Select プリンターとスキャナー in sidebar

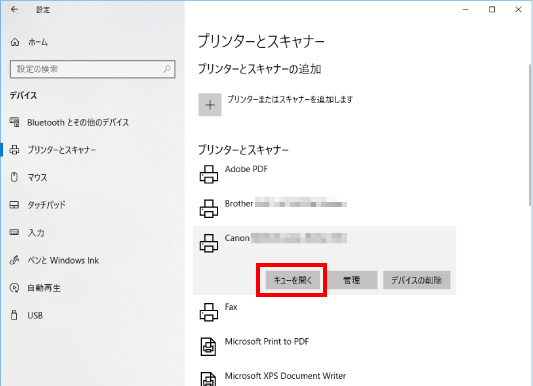tap(62, 150)
